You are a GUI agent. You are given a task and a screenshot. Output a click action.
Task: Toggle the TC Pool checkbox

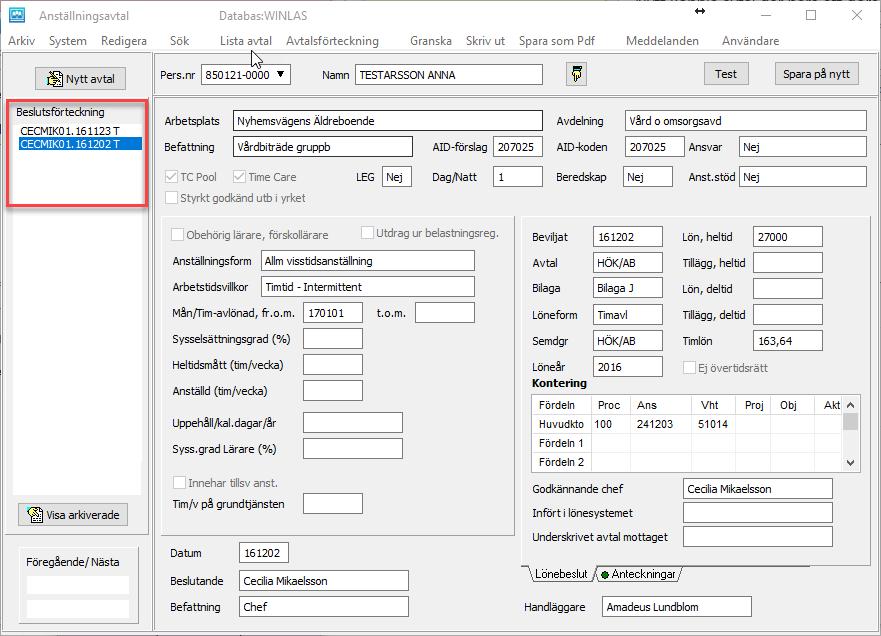coord(171,177)
